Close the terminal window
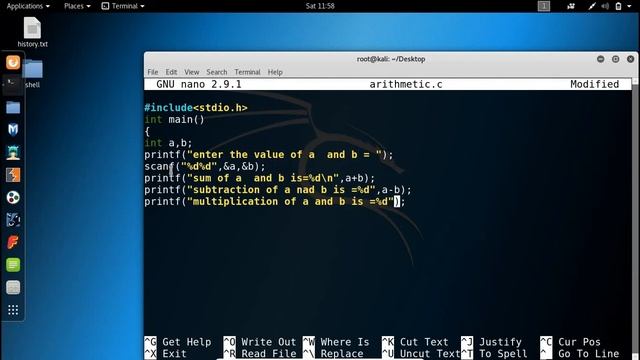 pos(630,59)
